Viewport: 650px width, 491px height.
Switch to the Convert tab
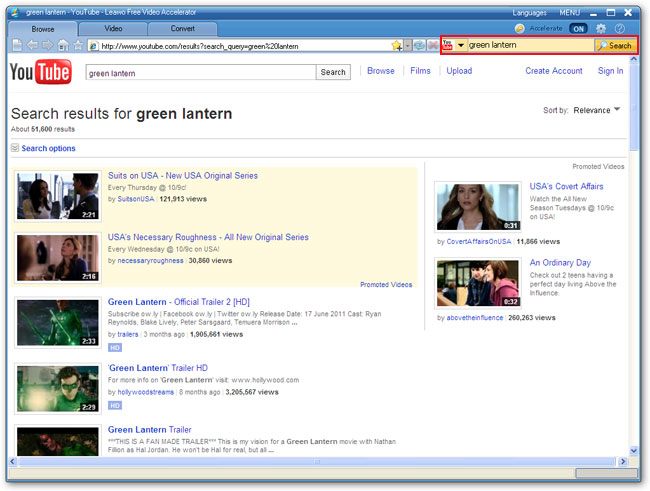[x=182, y=29]
